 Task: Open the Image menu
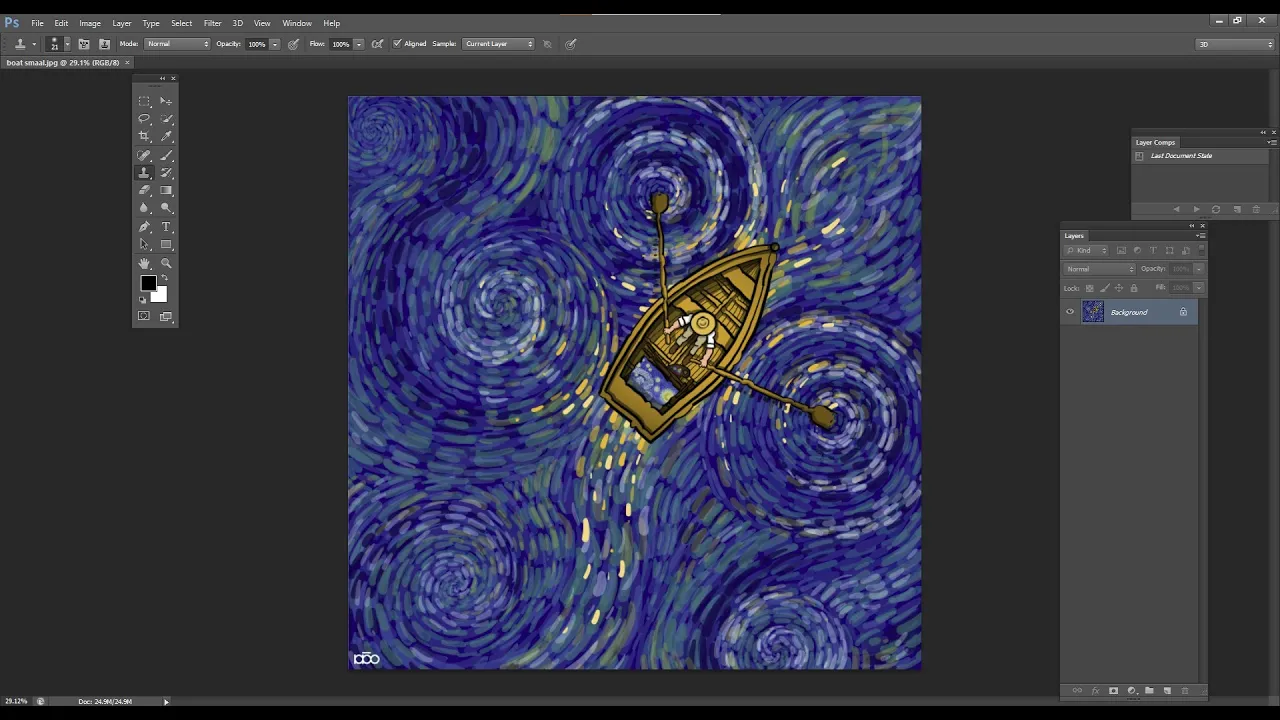click(90, 23)
